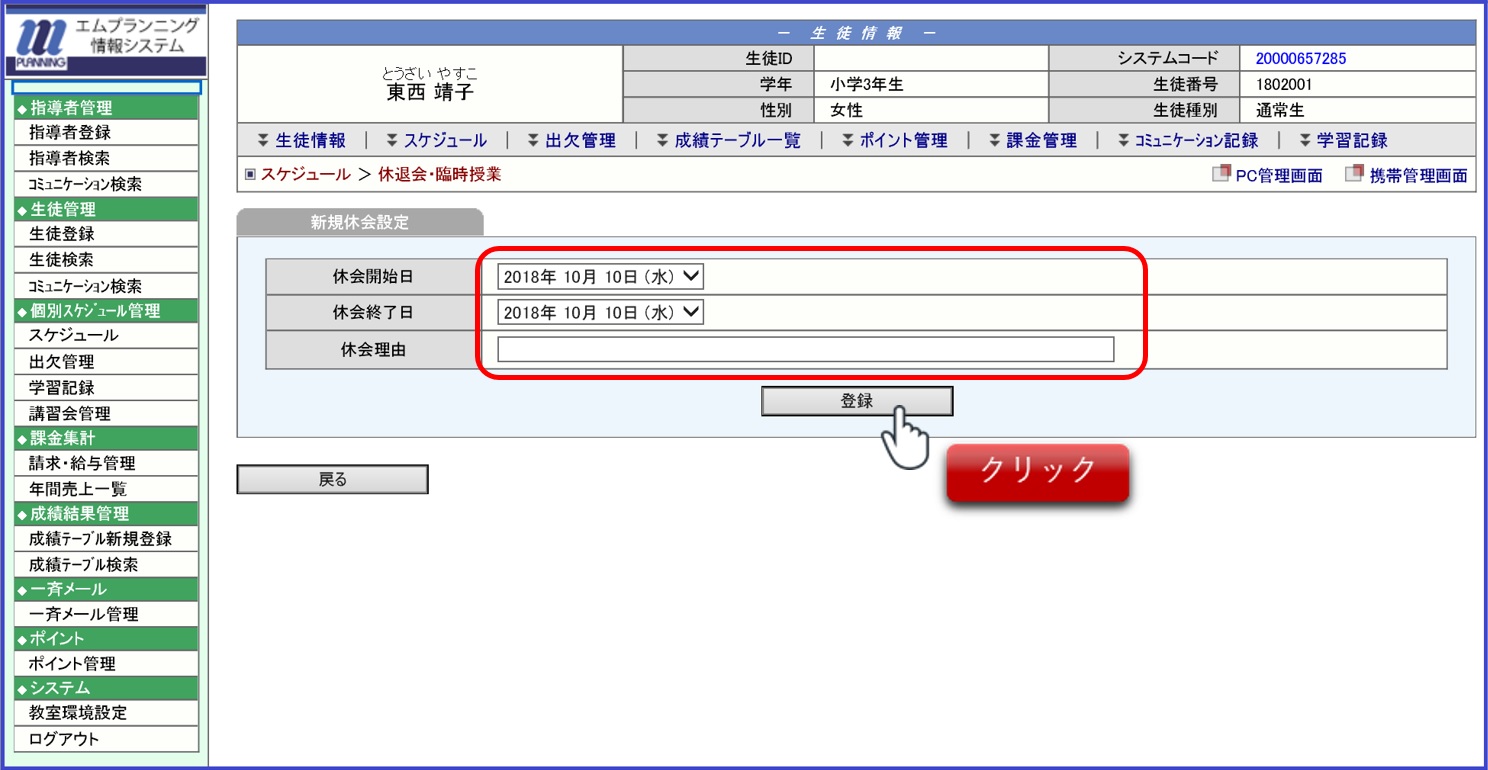Screen dimensions: 1488x770
Task: Expand the 出欠管理 top navigation menu
Action: [571, 141]
